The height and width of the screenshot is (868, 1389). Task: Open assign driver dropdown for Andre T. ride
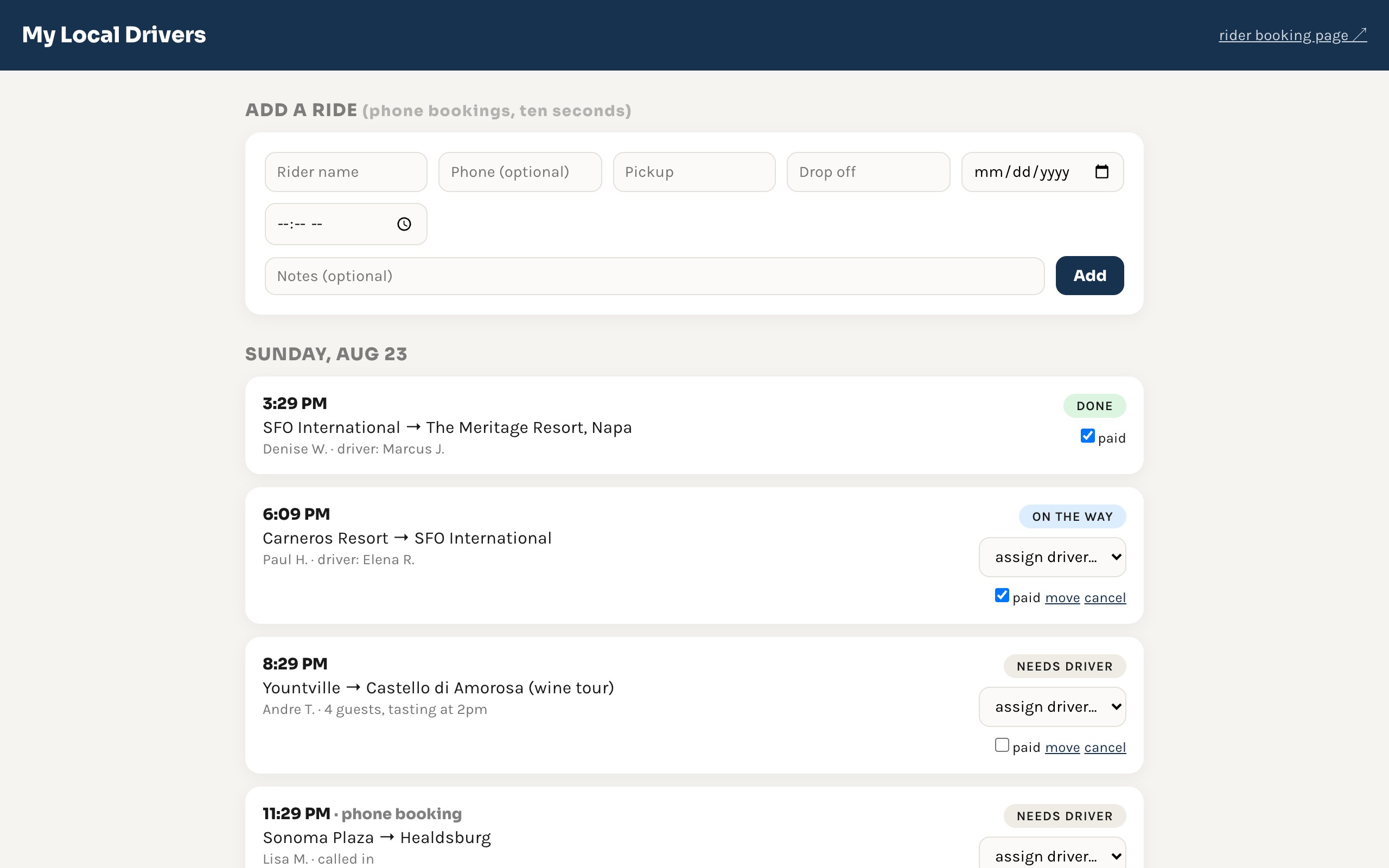click(1052, 707)
